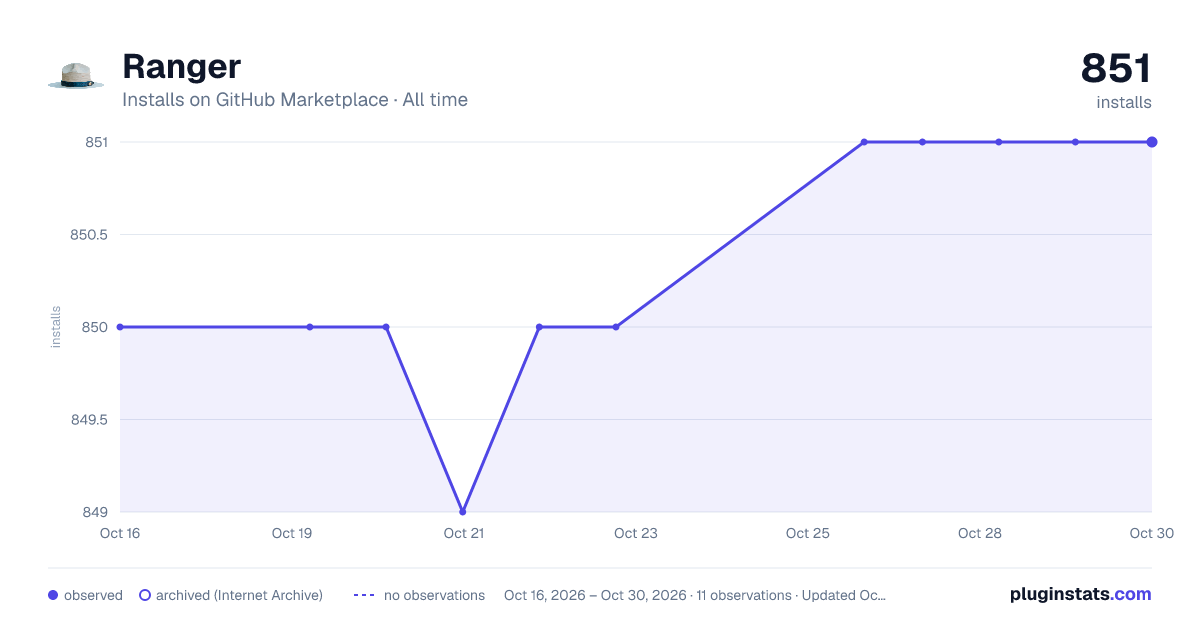
Task: Click the '850.5' y-axis label
Action: point(89,235)
